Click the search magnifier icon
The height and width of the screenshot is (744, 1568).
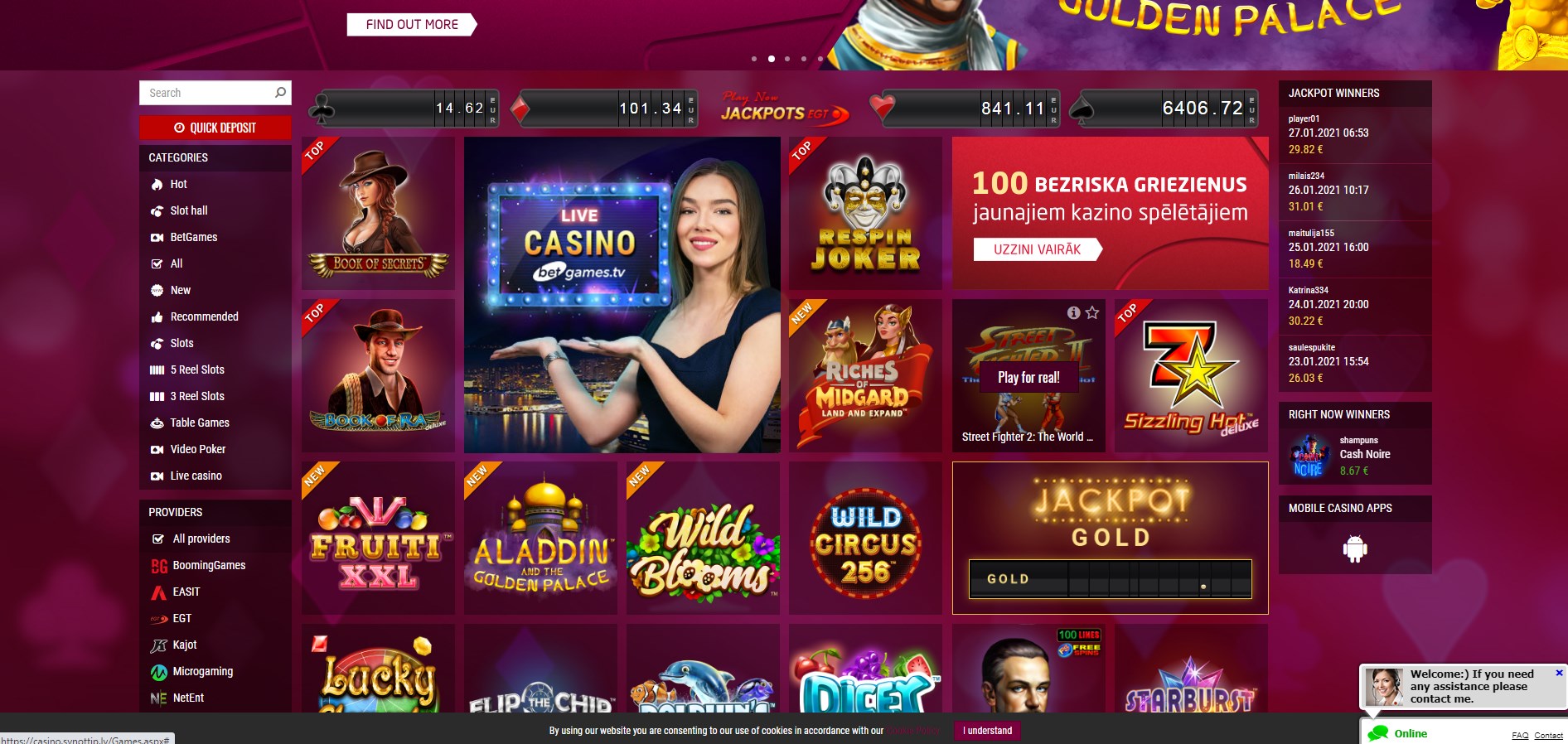[x=280, y=93]
